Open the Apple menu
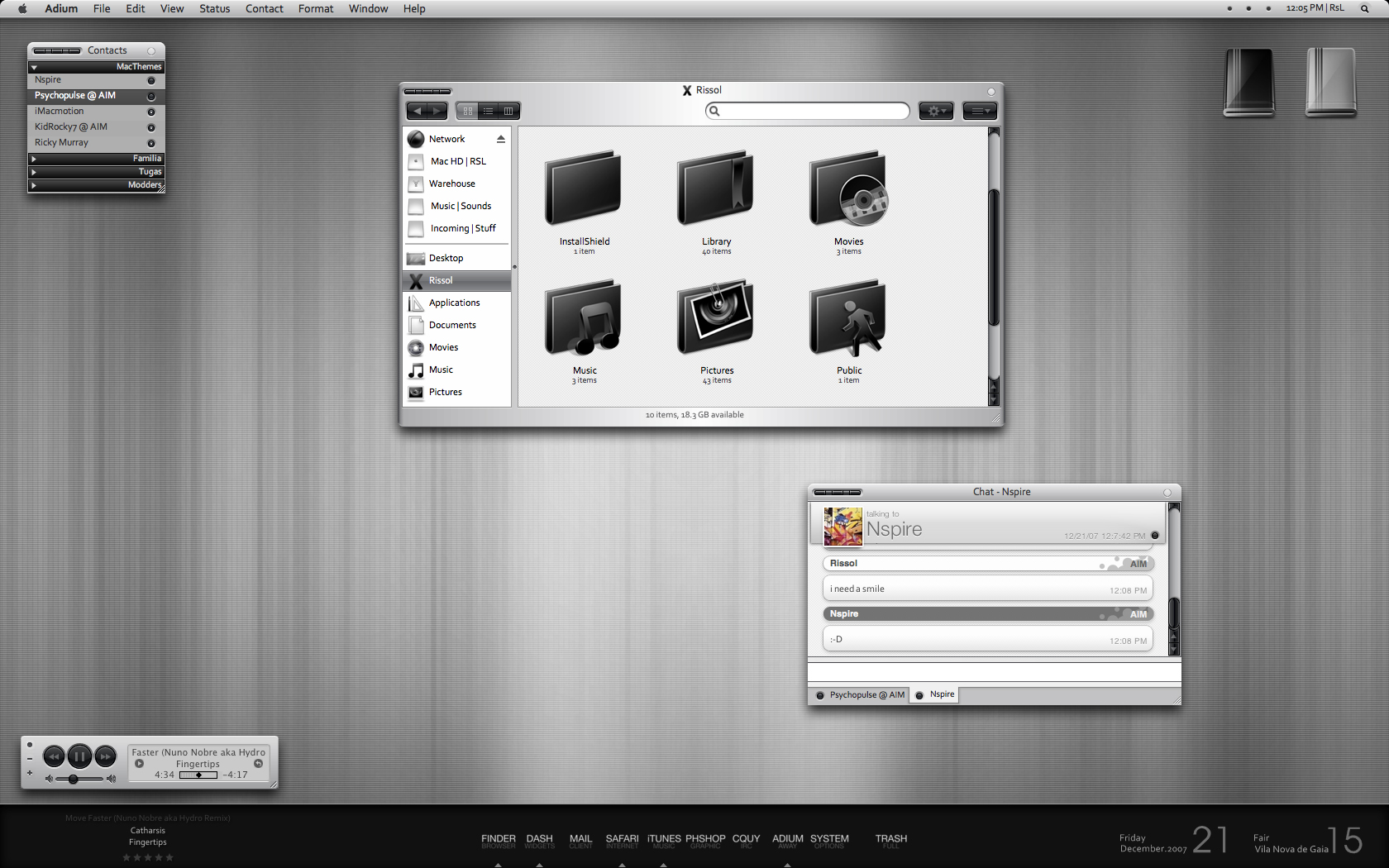Screen dimensions: 1389x868 pos(22,8)
